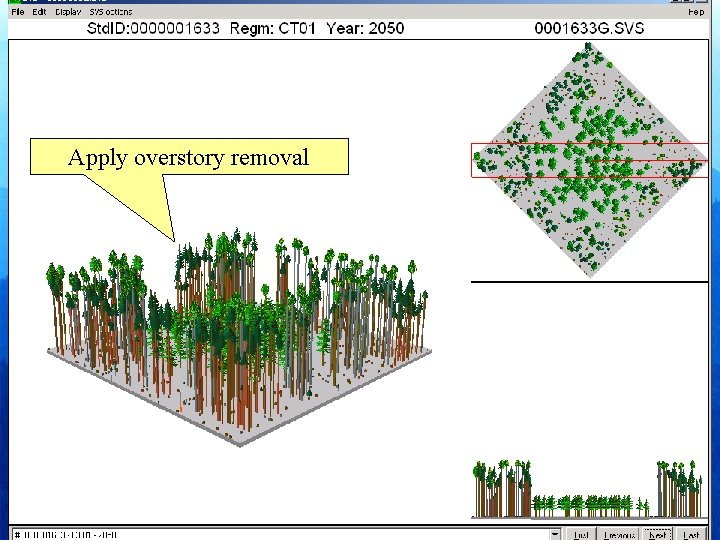Advance to the Next stand image
The height and width of the screenshot is (540, 720).
(x=658, y=534)
